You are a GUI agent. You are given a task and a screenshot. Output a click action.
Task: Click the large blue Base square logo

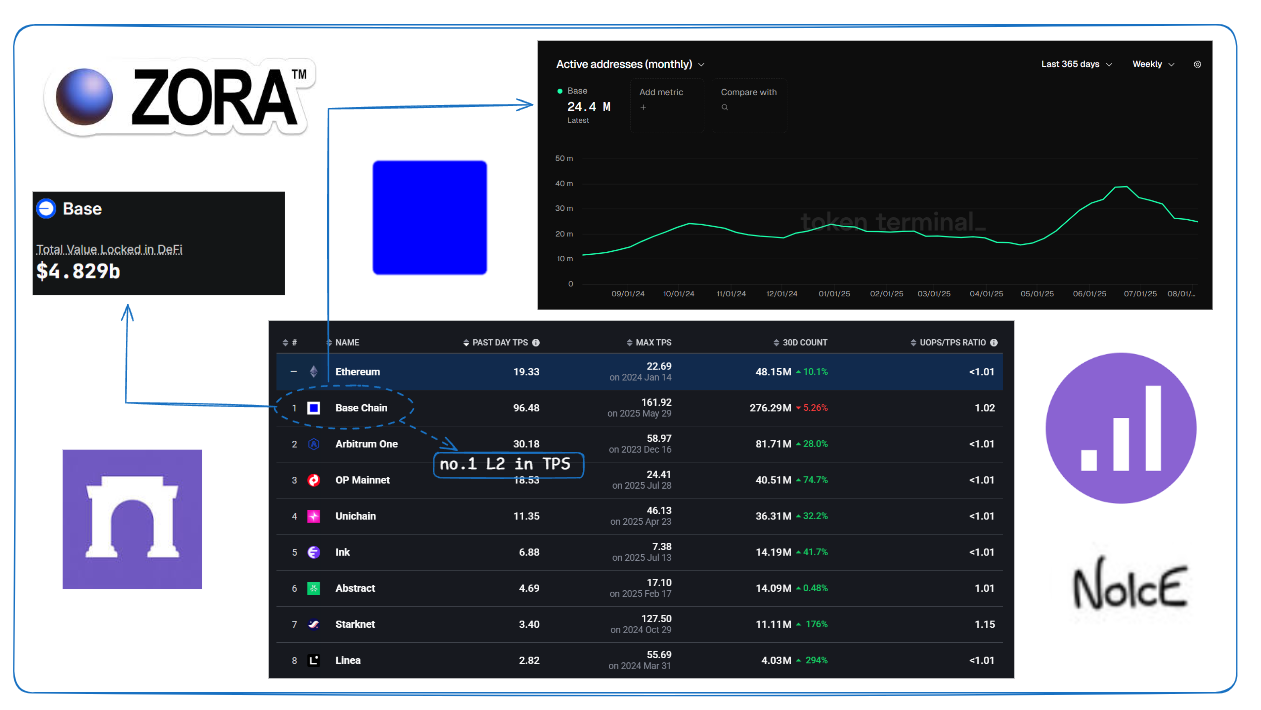430,217
